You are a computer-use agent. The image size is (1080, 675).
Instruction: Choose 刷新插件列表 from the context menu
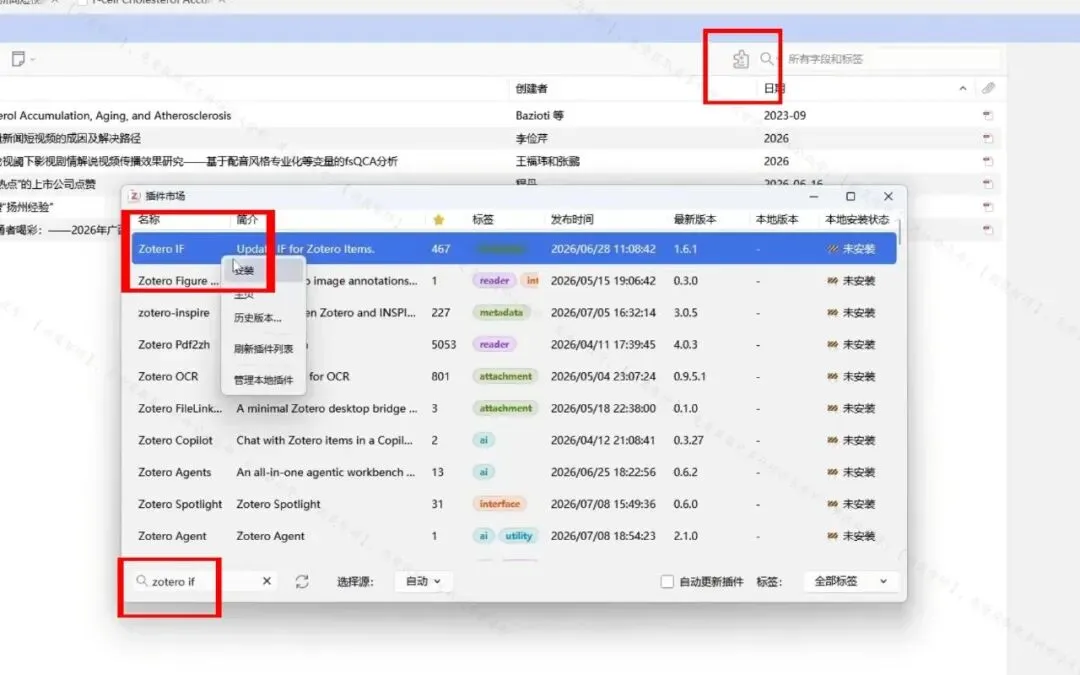[x=263, y=349]
